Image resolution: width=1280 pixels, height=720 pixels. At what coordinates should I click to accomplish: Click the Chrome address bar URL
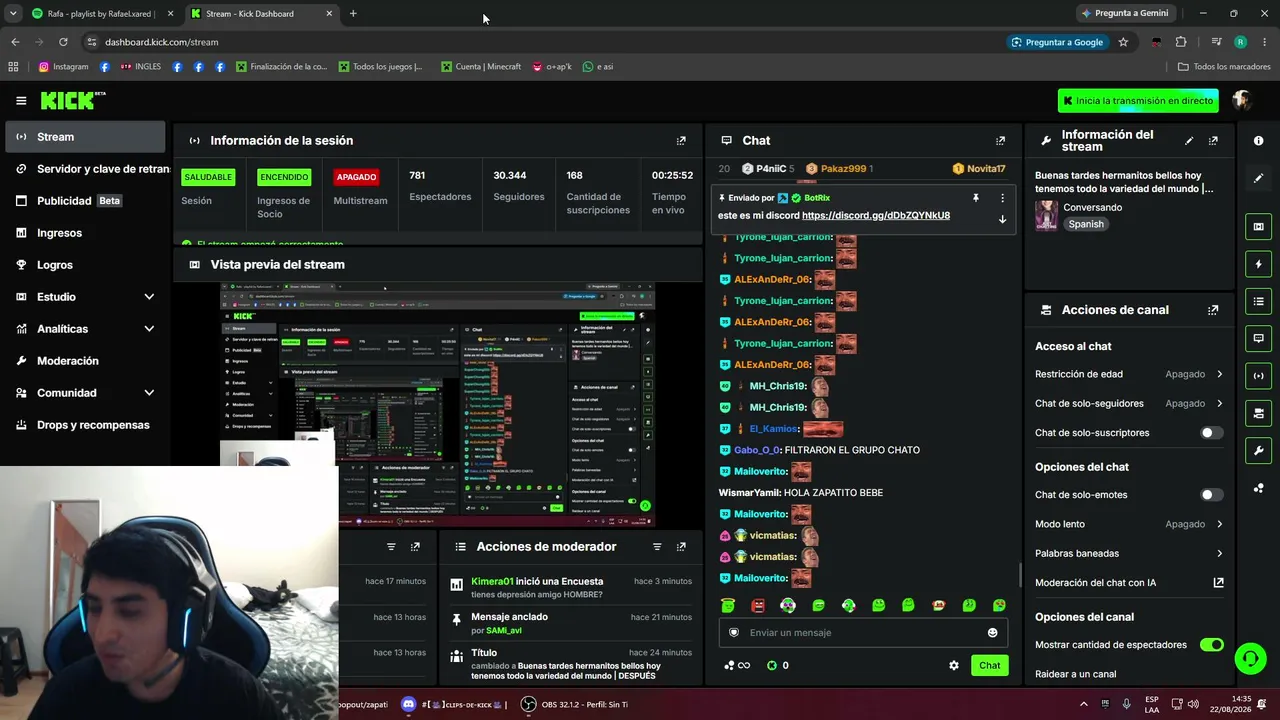click(x=161, y=42)
